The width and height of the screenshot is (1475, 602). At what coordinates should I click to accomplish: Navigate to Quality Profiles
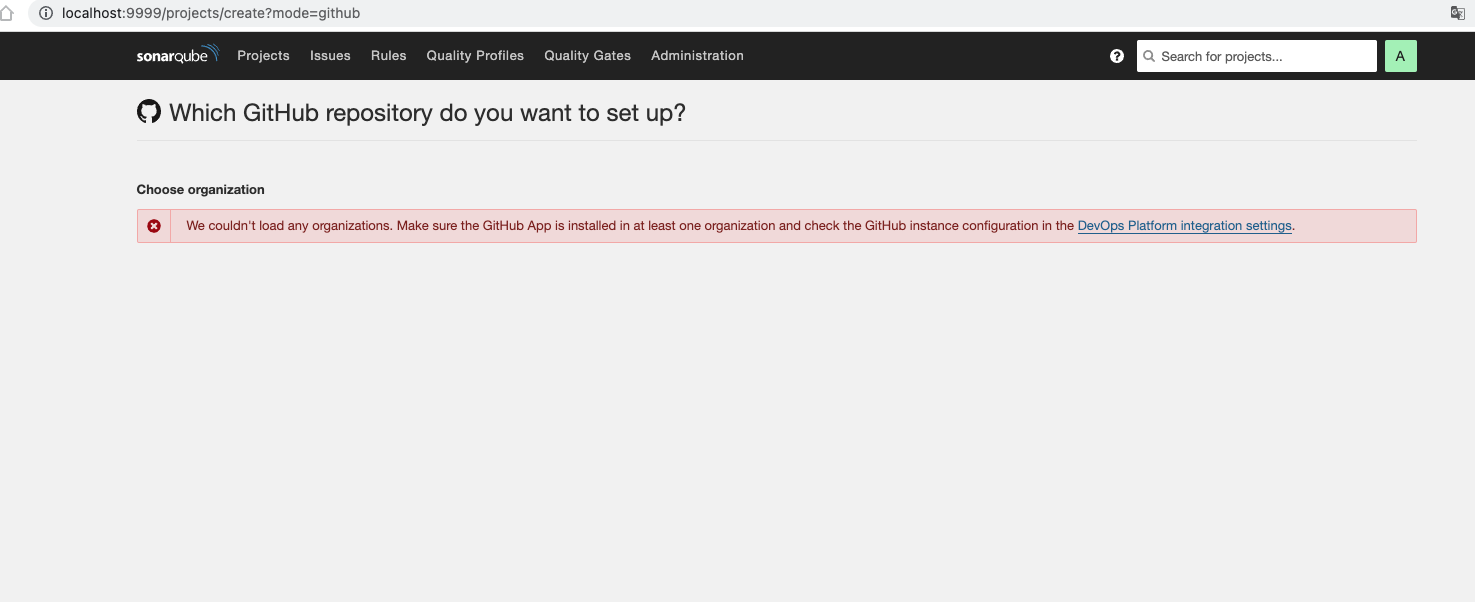[x=475, y=56]
